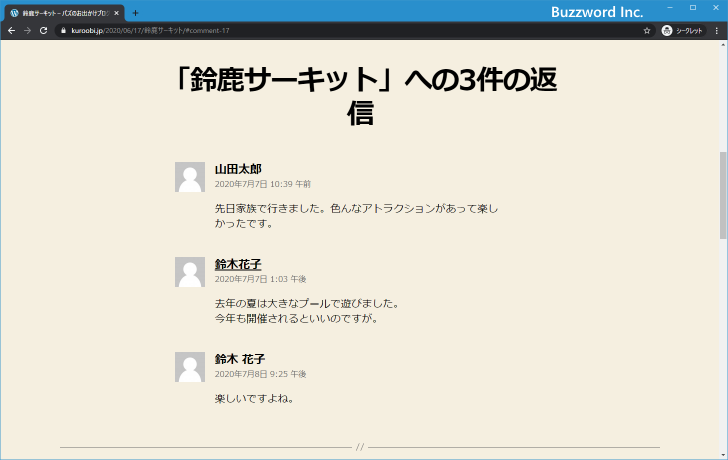Open a new tab with the plus button
Image resolution: width=728 pixels, height=460 pixels.
tap(135, 13)
